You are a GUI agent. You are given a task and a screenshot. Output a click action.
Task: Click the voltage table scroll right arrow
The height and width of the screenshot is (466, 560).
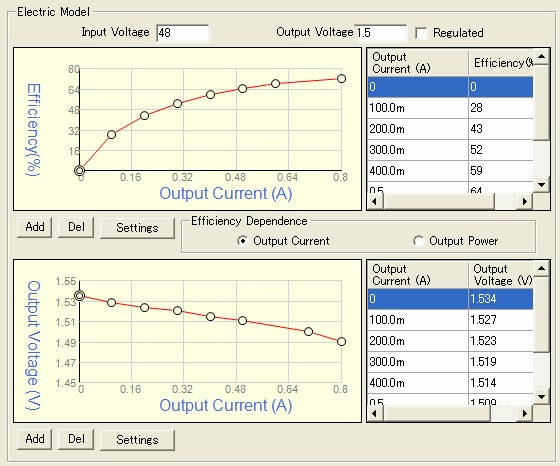(x=524, y=414)
